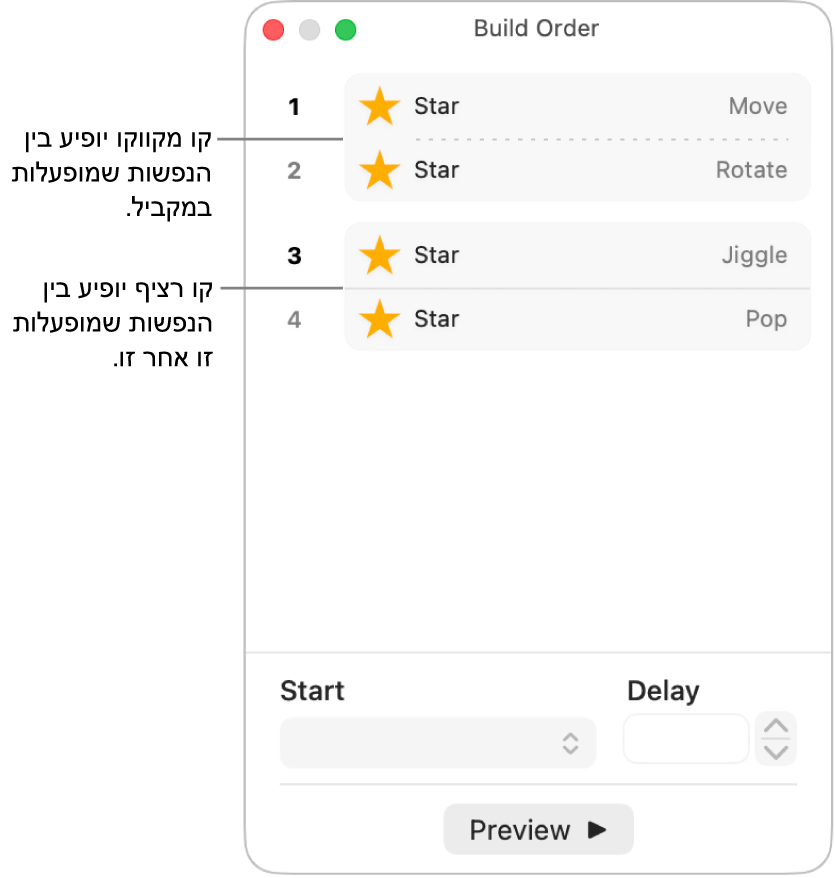This screenshot has height=878, width=835.
Task: Click the Star icon on the Rotate build
Action: tap(379, 170)
